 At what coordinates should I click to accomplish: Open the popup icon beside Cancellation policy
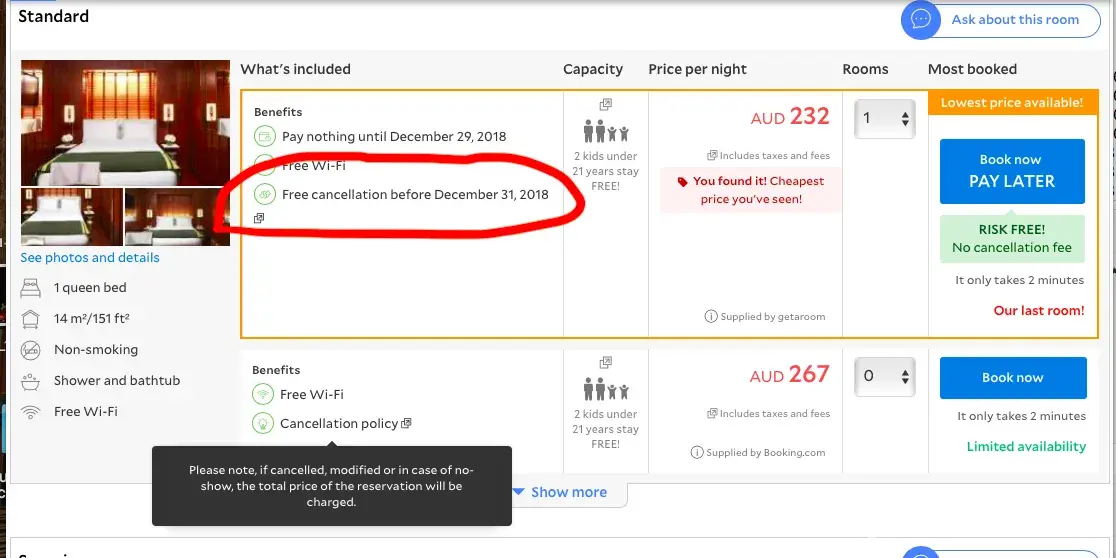pos(406,423)
